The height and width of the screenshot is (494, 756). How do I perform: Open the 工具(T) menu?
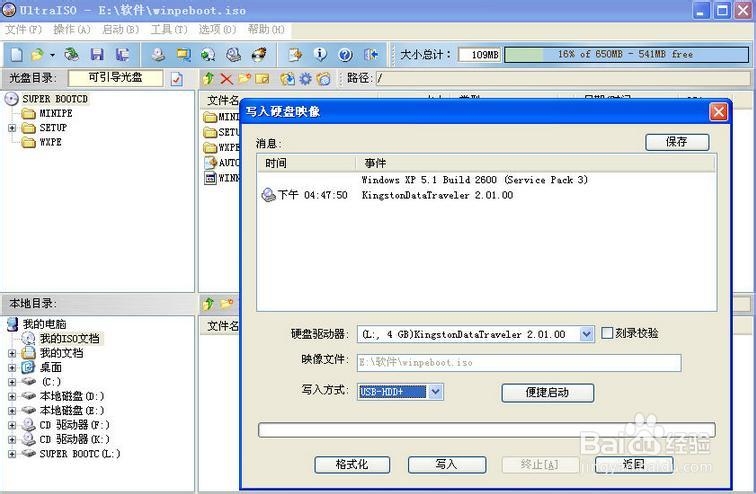169,29
